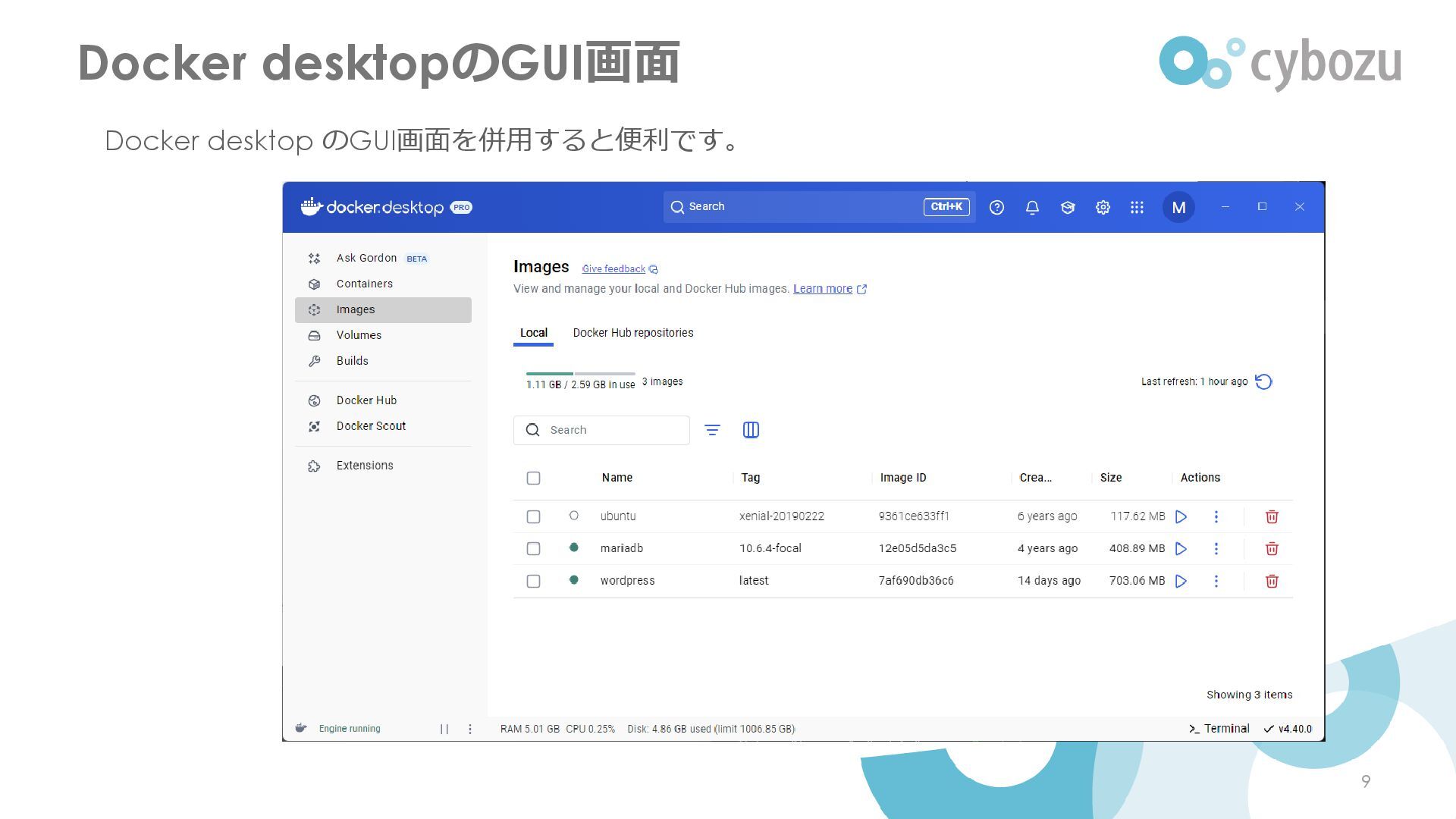Focus the images Search field
This screenshot has width=1456, height=819.
coord(601,430)
